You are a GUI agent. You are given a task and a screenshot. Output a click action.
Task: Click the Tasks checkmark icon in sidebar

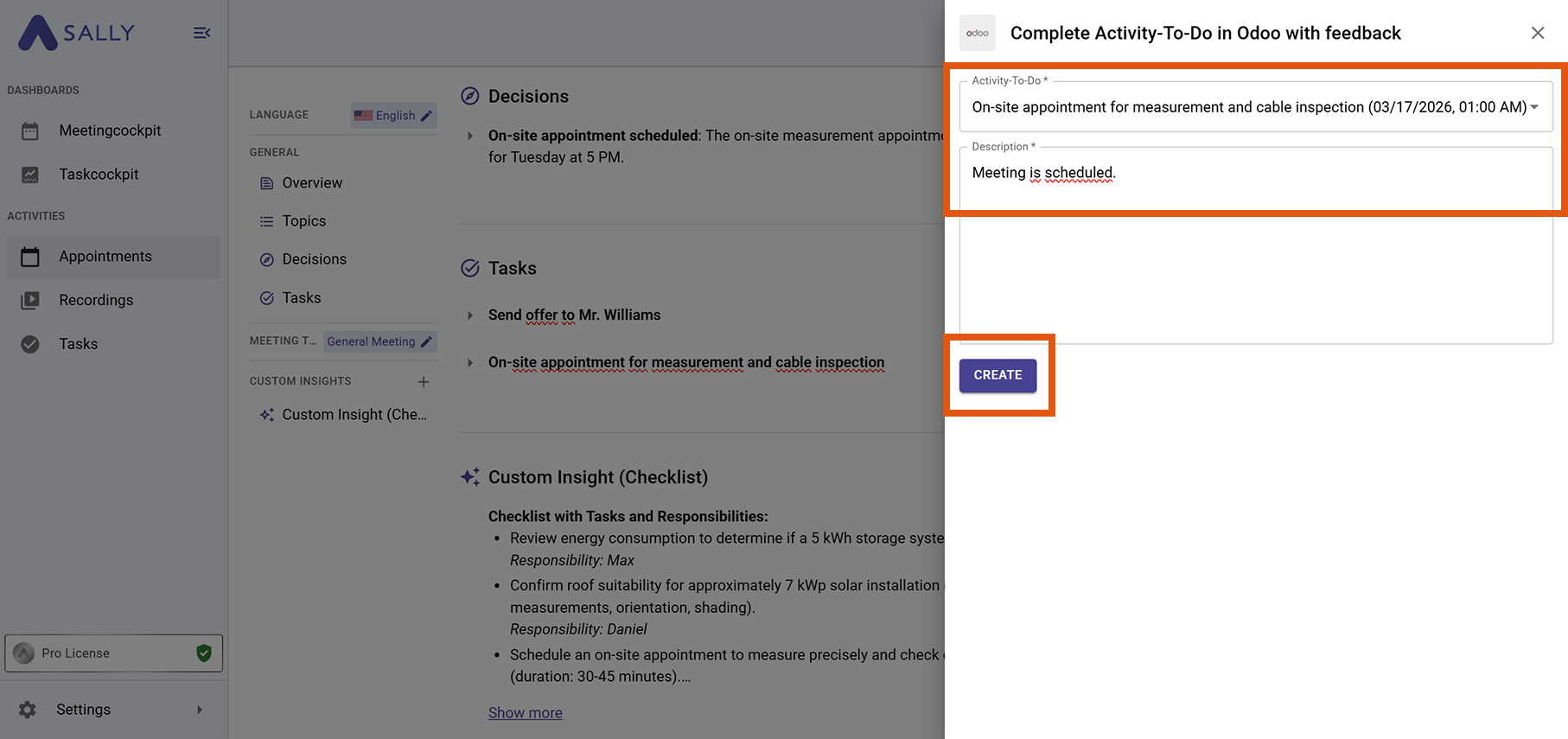point(30,344)
